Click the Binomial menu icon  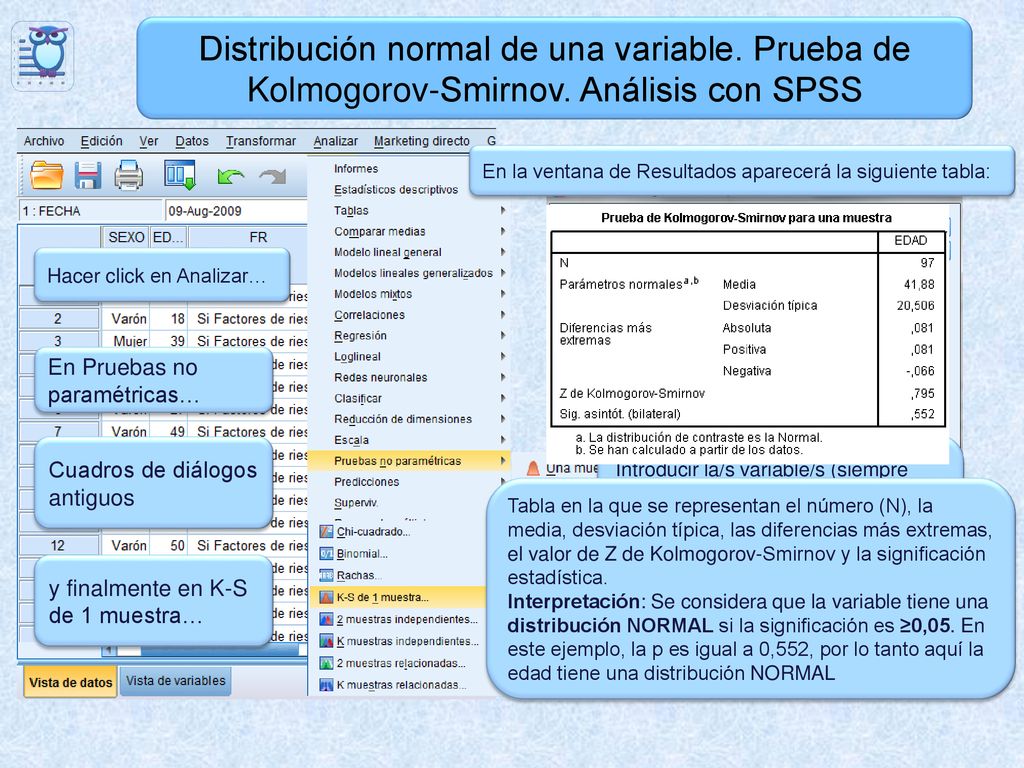(x=327, y=554)
